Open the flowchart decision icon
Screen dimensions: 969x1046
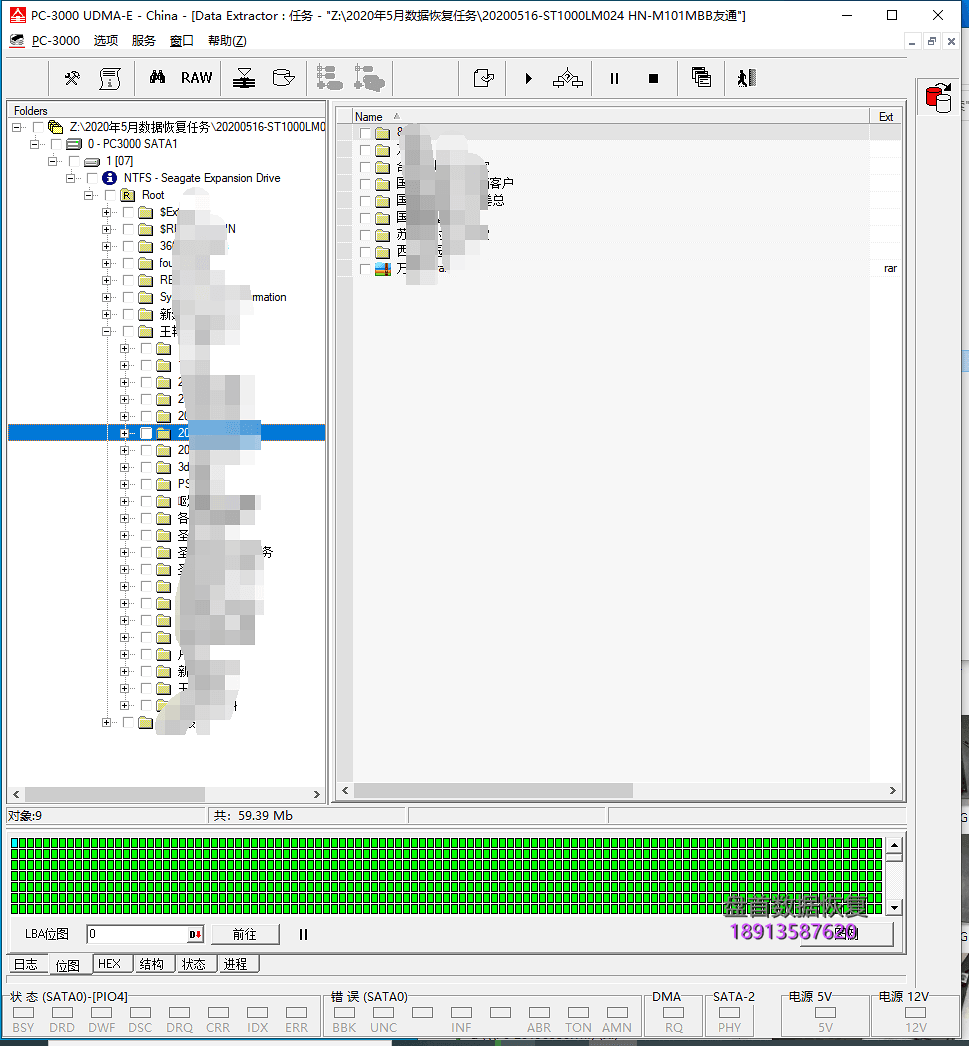[568, 79]
